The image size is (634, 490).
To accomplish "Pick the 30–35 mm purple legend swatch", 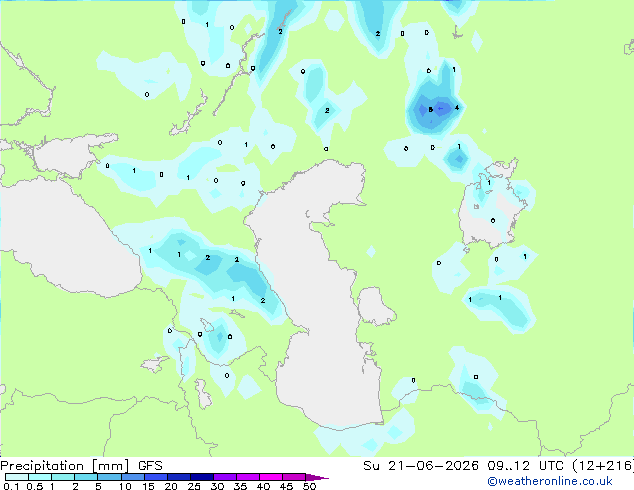I will pos(225,477).
